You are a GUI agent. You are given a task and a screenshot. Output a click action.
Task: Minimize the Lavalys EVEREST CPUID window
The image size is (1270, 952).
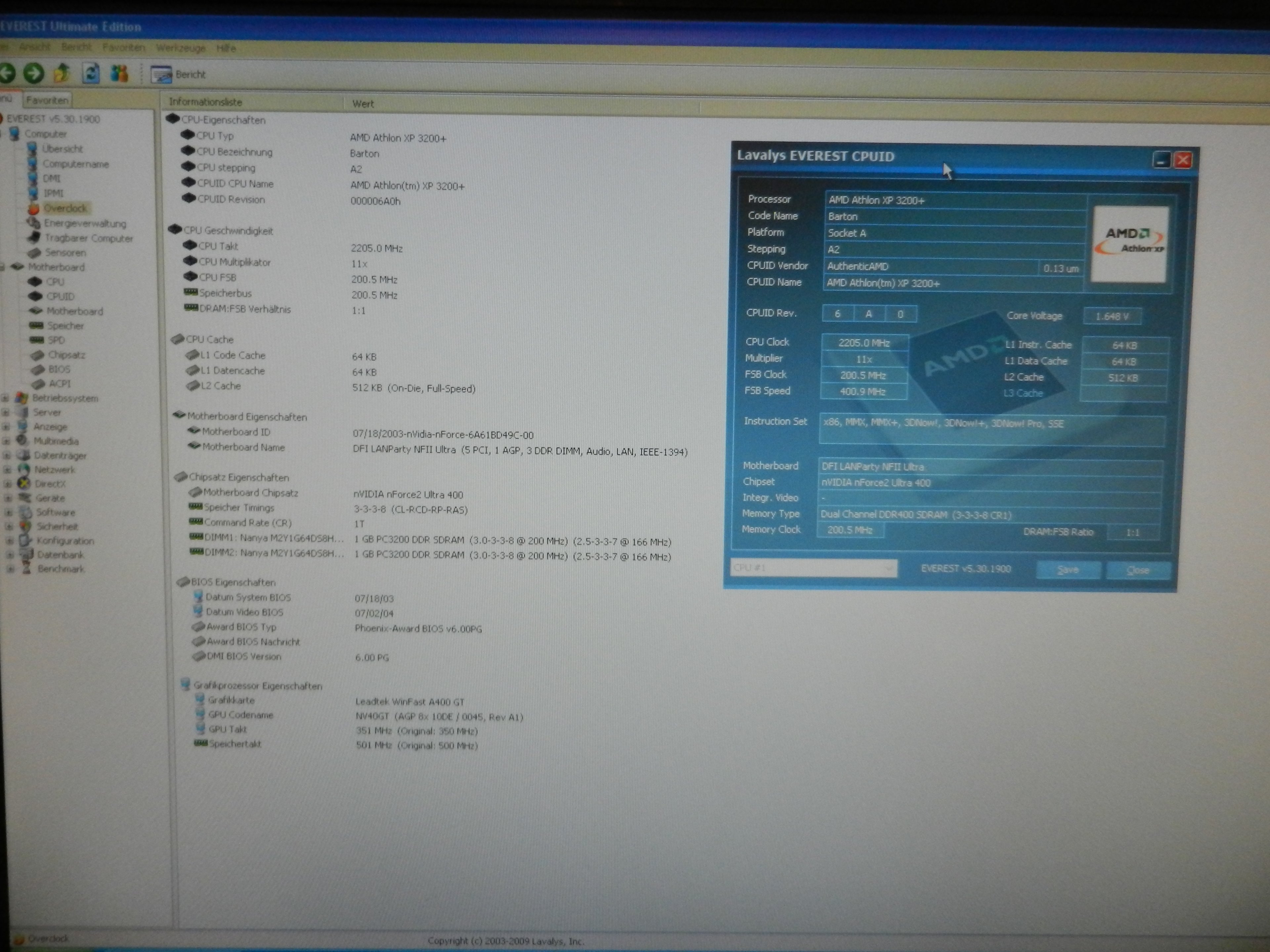[1161, 160]
